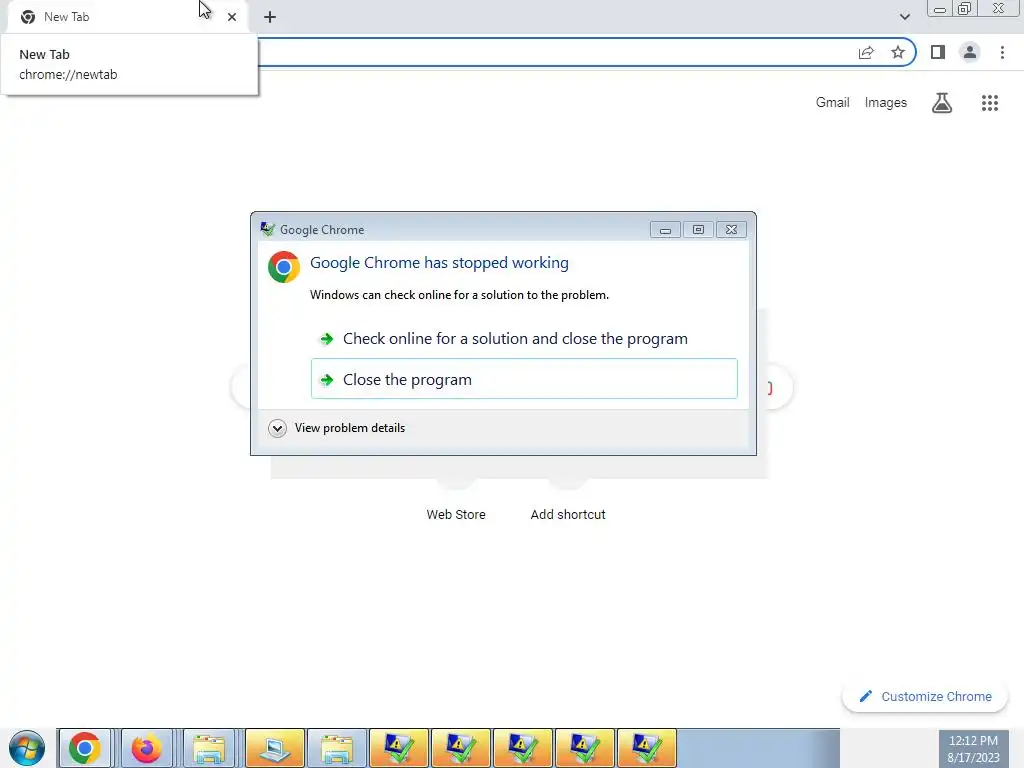Screen dimensions: 1024x768
Task: Open Chrome three-dot menu
Action: [1002, 52]
